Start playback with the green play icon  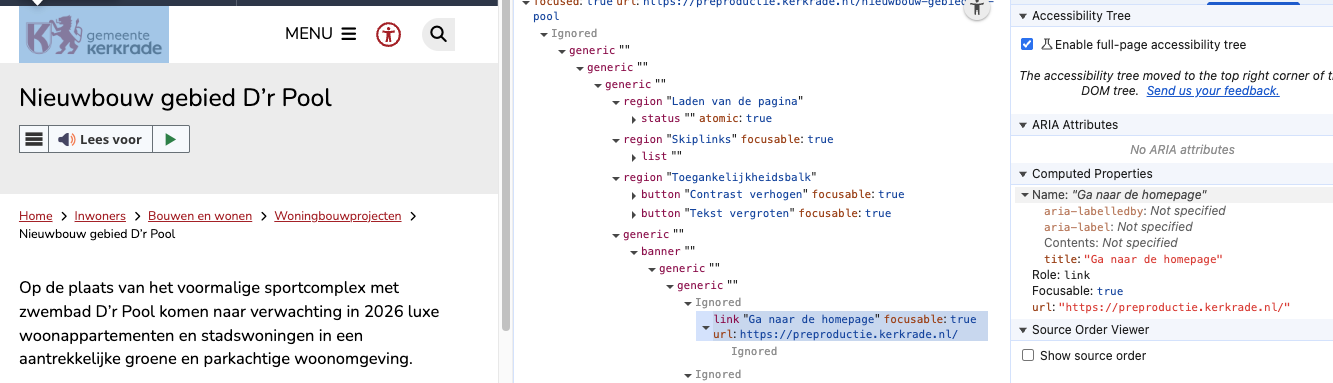pos(171,140)
